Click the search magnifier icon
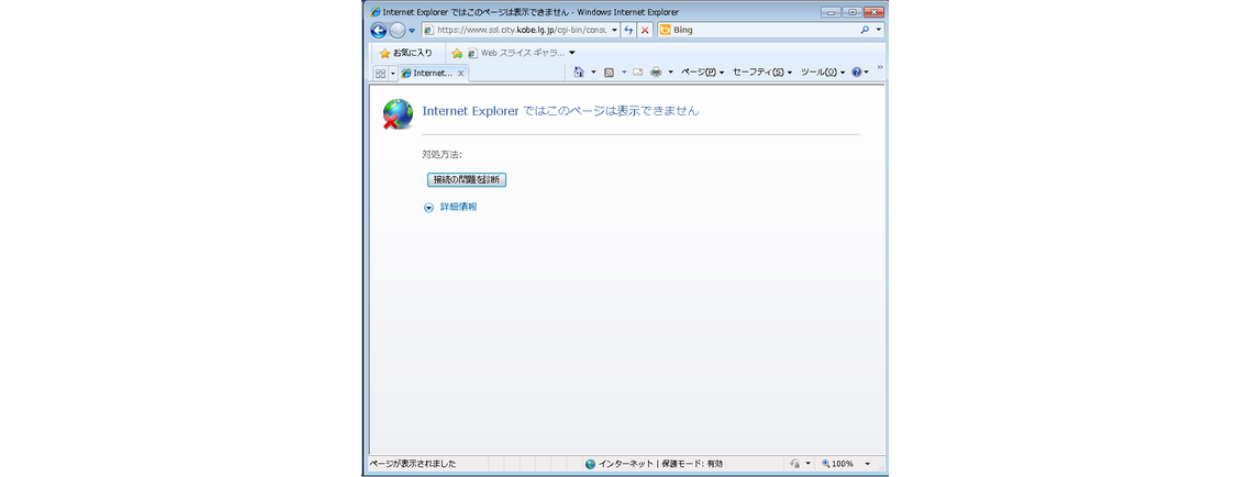The height and width of the screenshot is (477, 1250). tap(865, 30)
